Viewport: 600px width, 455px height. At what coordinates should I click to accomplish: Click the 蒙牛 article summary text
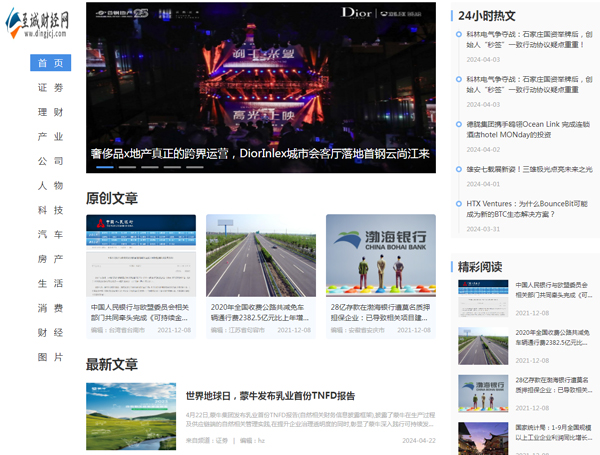tap(310, 419)
